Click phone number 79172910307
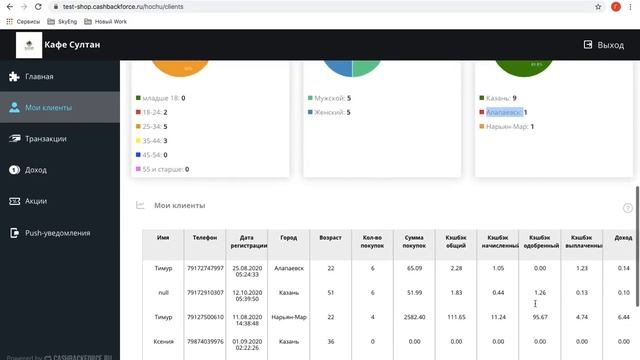The image size is (640, 360). click(x=205, y=293)
